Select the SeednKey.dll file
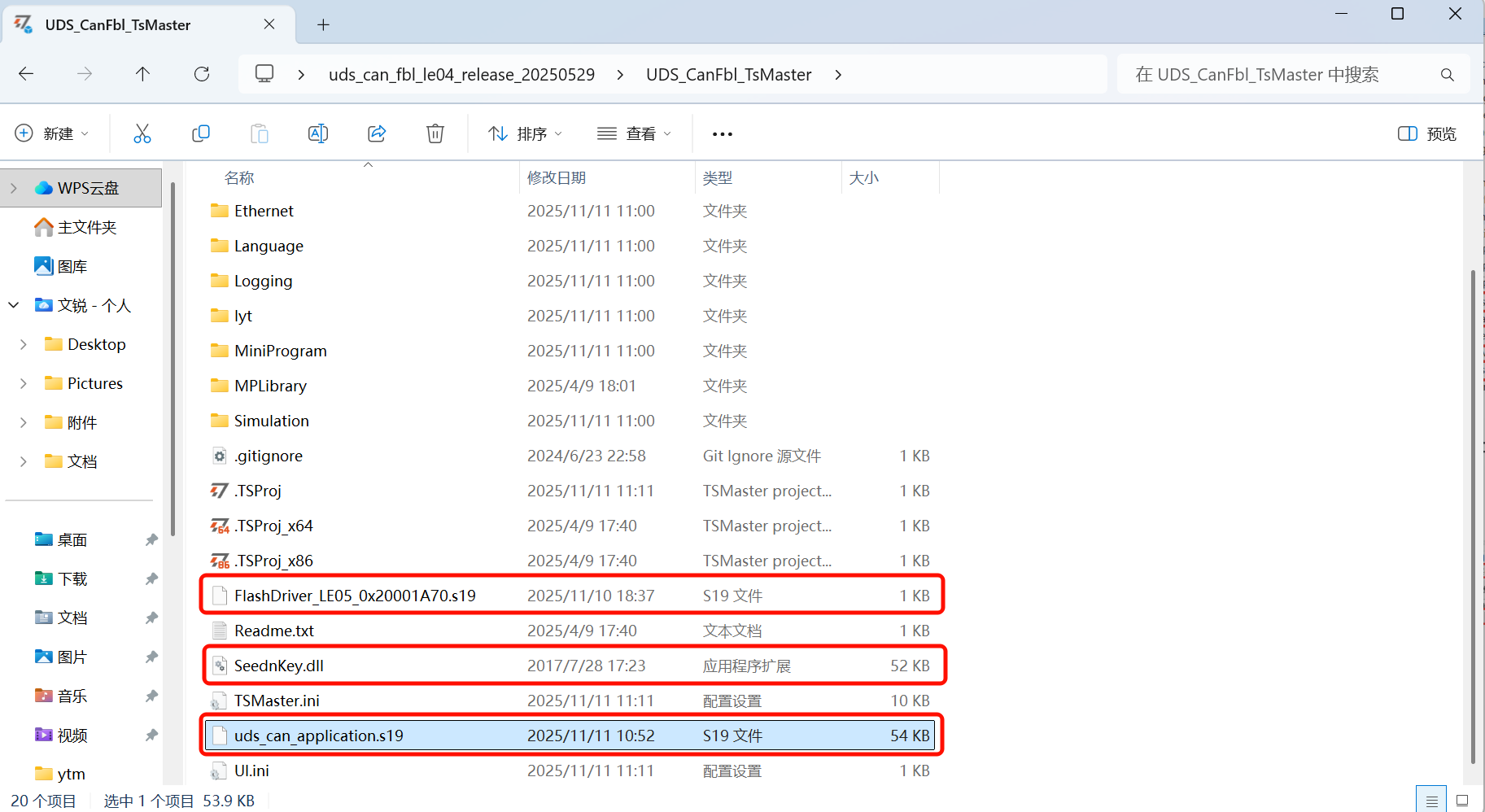Screen dimensions: 1485x812 pyautogui.click(x=279, y=666)
